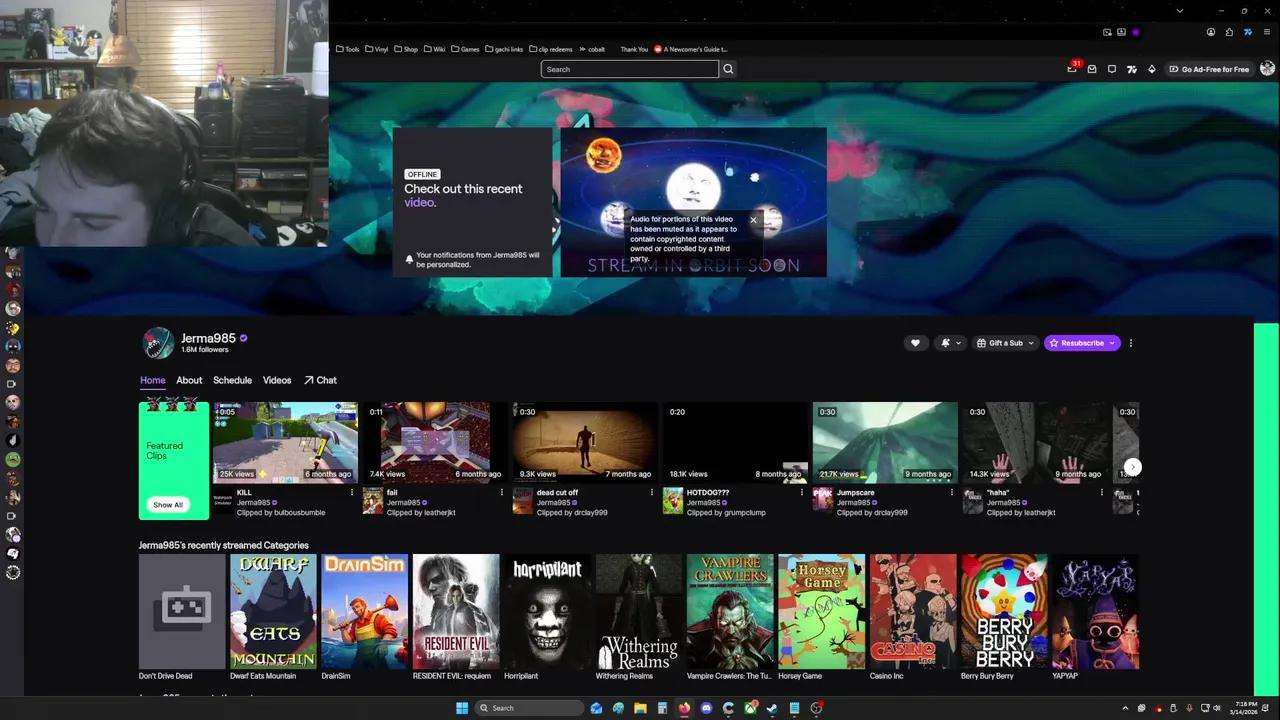The height and width of the screenshot is (720, 1280).
Task: Click the Twitch Search input field
Action: [630, 69]
